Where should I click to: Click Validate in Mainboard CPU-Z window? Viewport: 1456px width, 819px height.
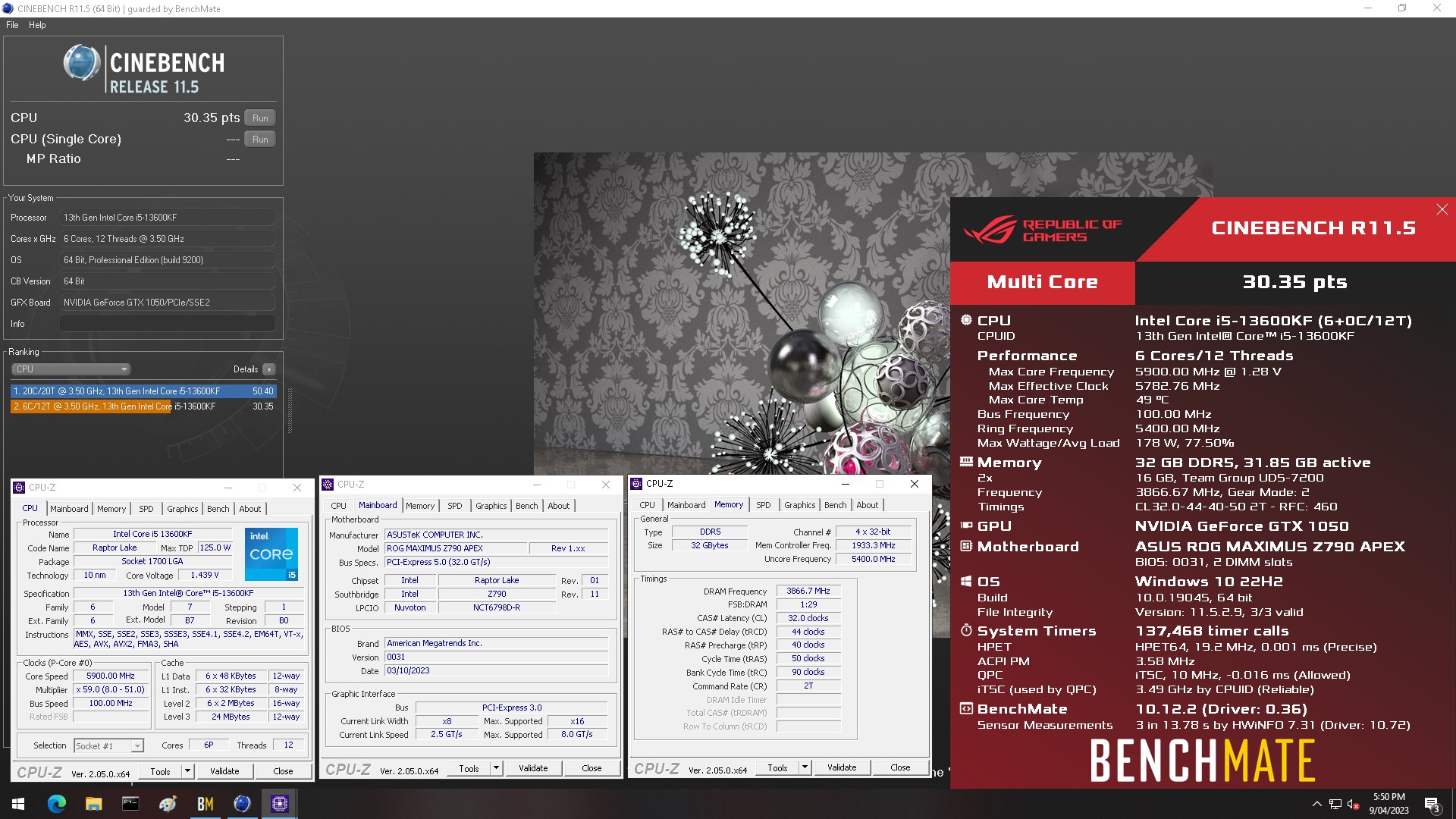533,768
